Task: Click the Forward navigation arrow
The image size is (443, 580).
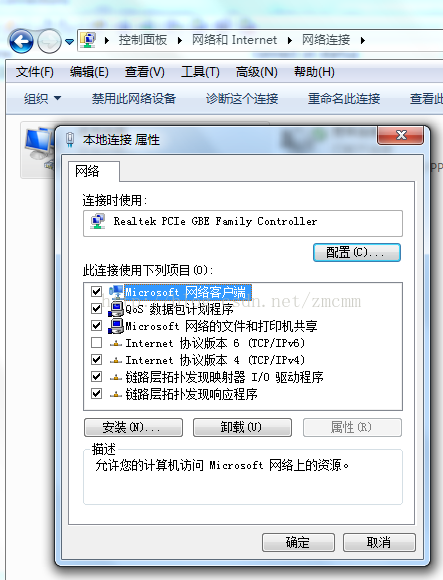Action: click(x=50, y=41)
